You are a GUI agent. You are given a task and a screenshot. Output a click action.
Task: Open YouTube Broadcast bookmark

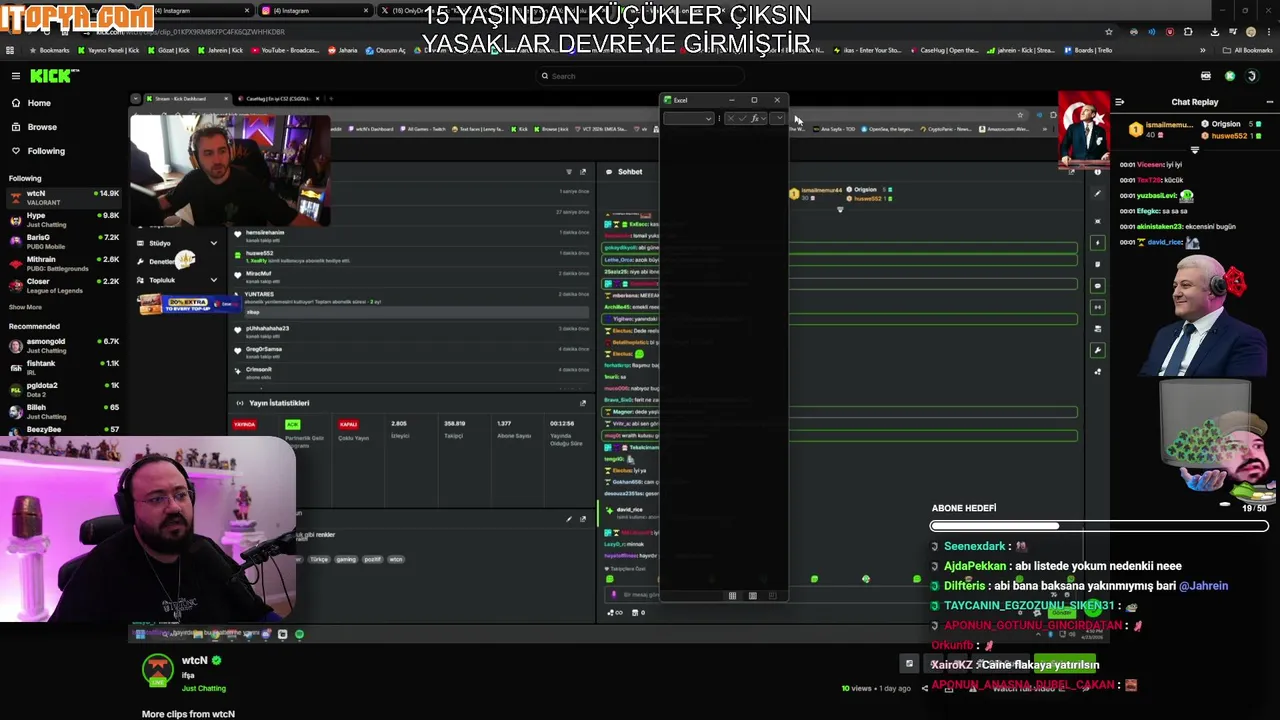(284, 50)
